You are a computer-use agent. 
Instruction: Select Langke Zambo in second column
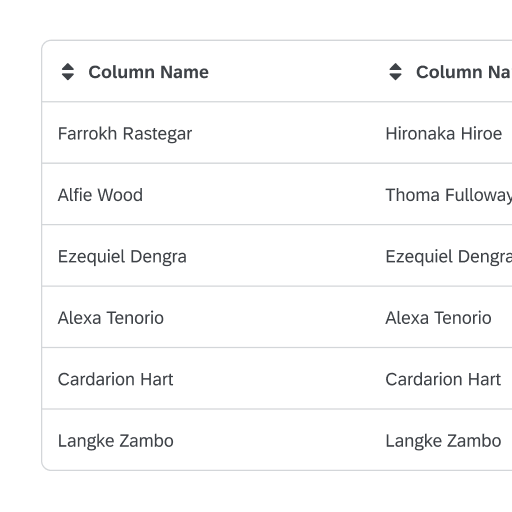point(443,441)
